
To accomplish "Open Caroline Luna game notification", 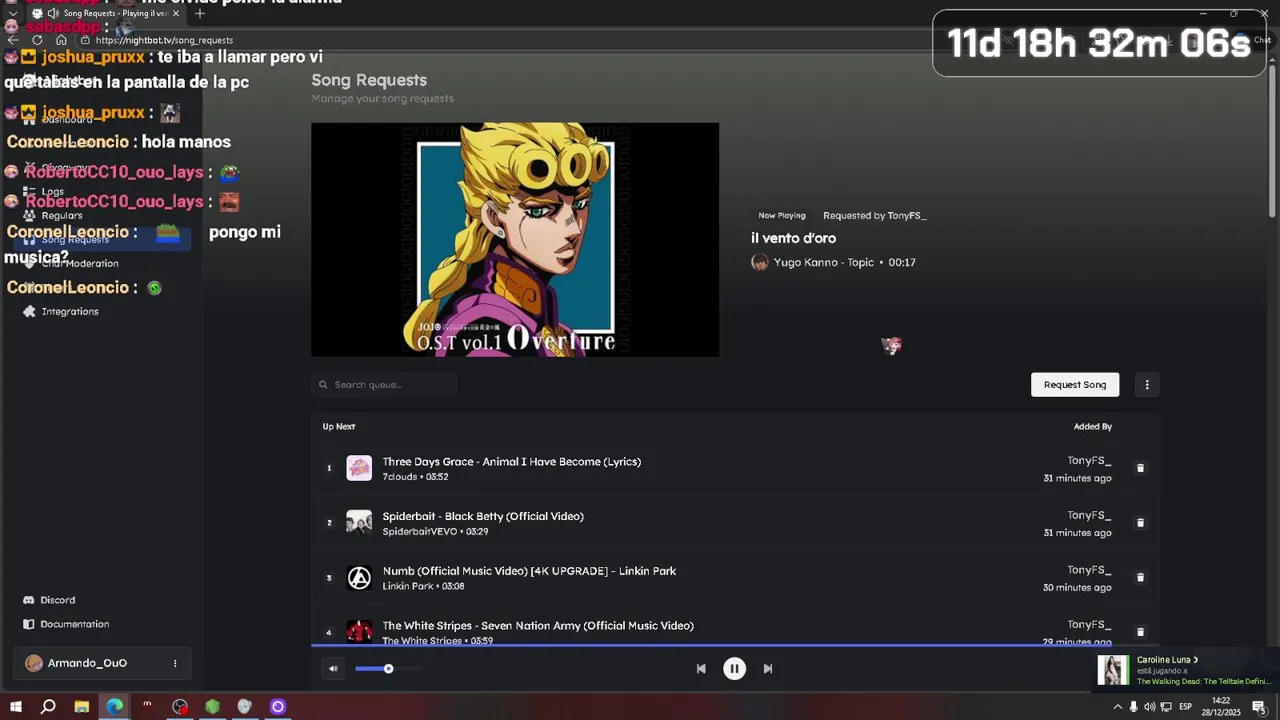I will coord(1185,670).
